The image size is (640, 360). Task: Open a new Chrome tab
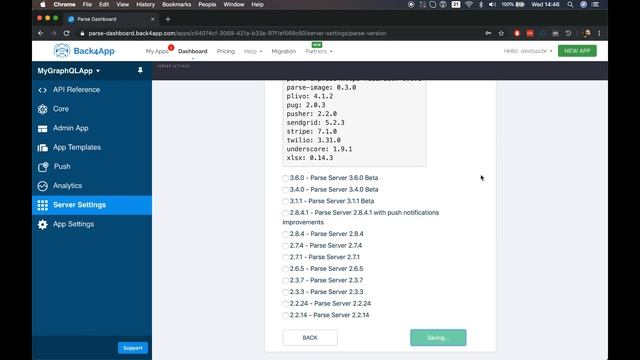coord(168,19)
